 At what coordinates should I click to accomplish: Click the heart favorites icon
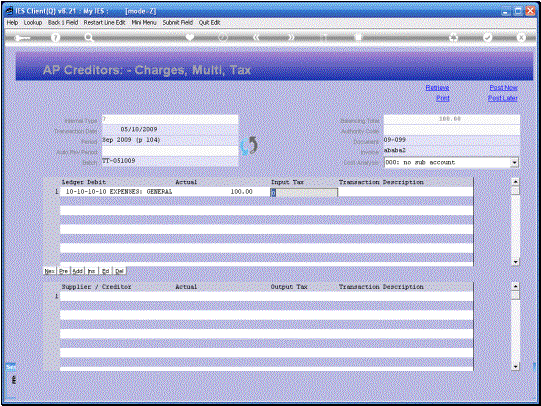pos(189,37)
